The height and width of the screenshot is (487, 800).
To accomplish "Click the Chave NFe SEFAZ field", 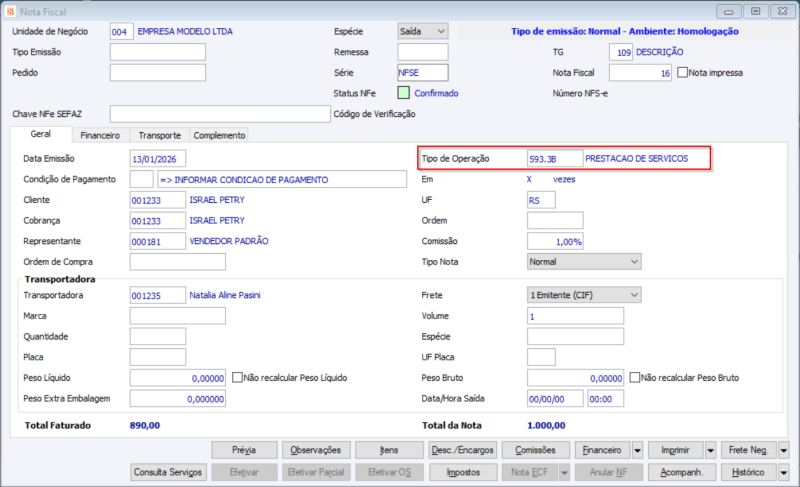I will 220,114.
